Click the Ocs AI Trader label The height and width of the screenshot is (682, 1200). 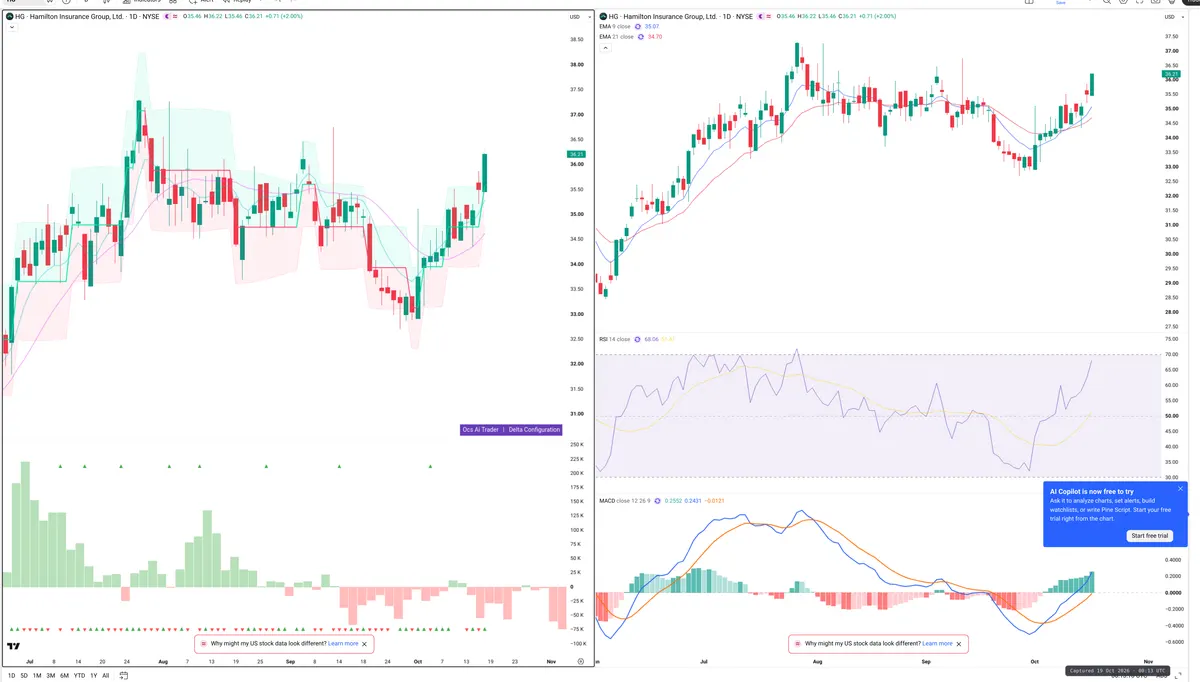click(480, 430)
